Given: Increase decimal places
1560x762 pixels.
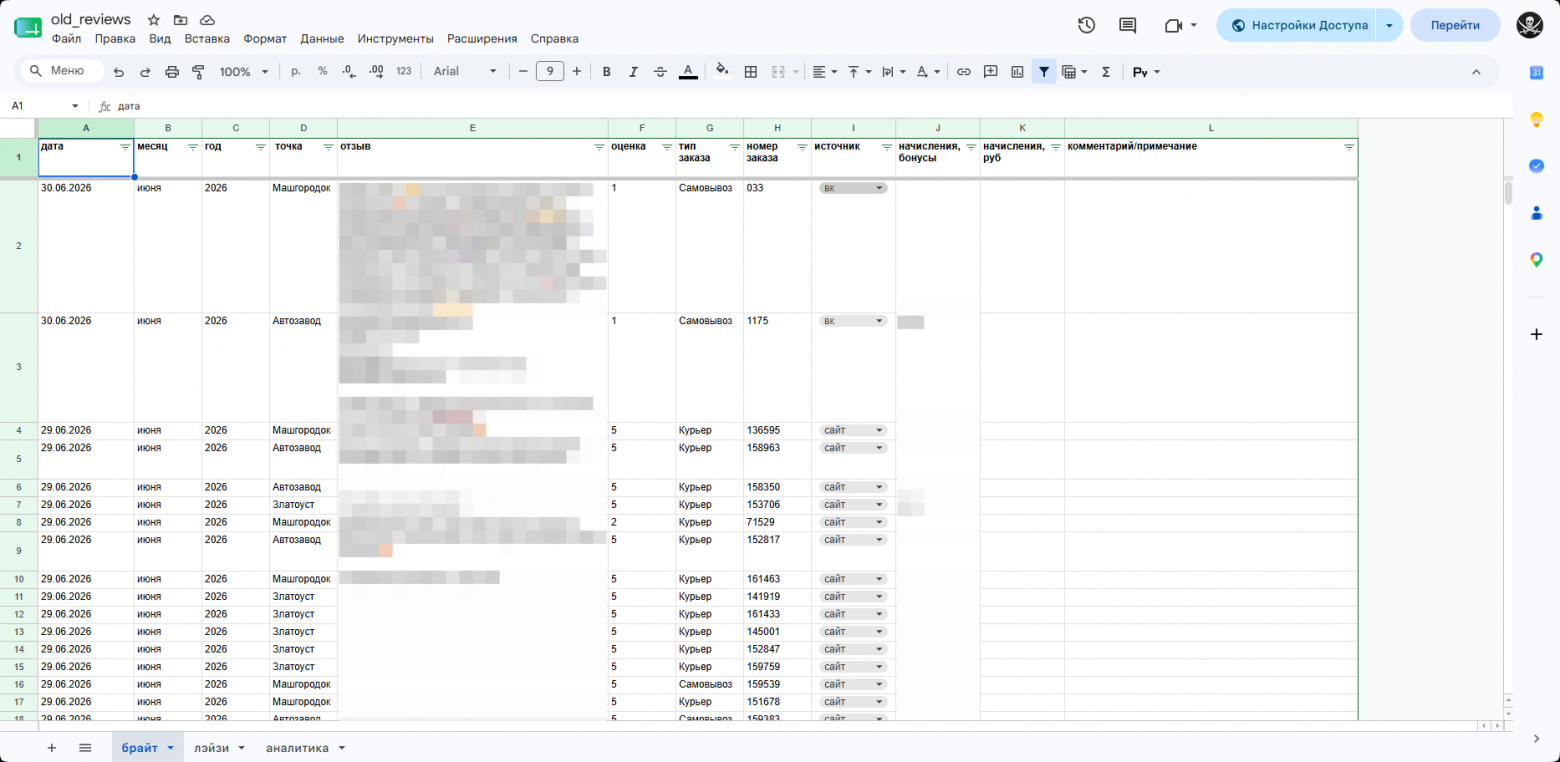Looking at the screenshot, I should [x=376, y=72].
